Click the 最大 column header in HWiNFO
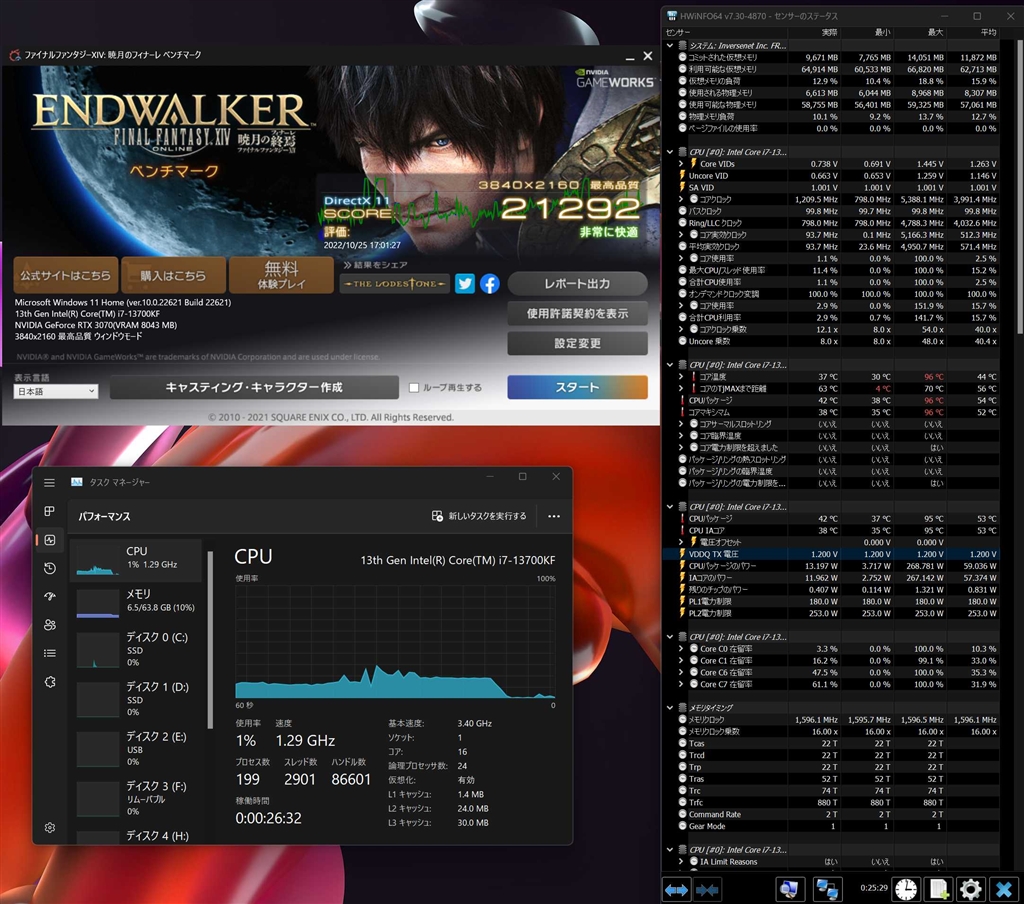This screenshot has height=904, width=1024. [x=920, y=32]
